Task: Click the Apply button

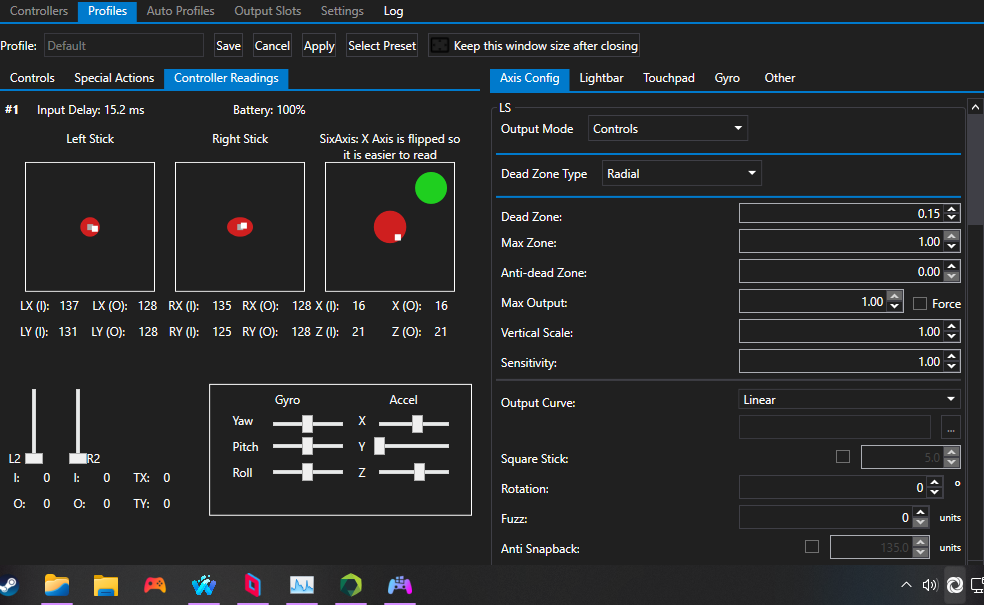Action: tap(318, 45)
